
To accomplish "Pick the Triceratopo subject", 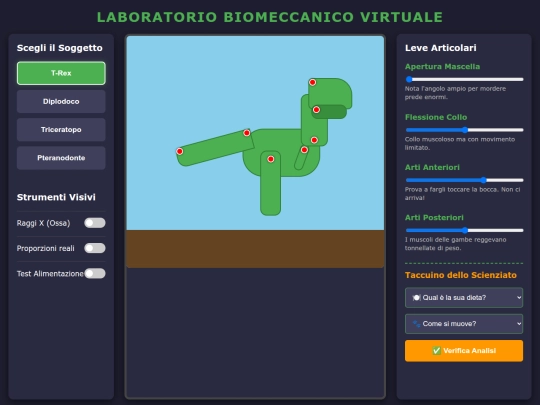I will (x=61, y=129).
